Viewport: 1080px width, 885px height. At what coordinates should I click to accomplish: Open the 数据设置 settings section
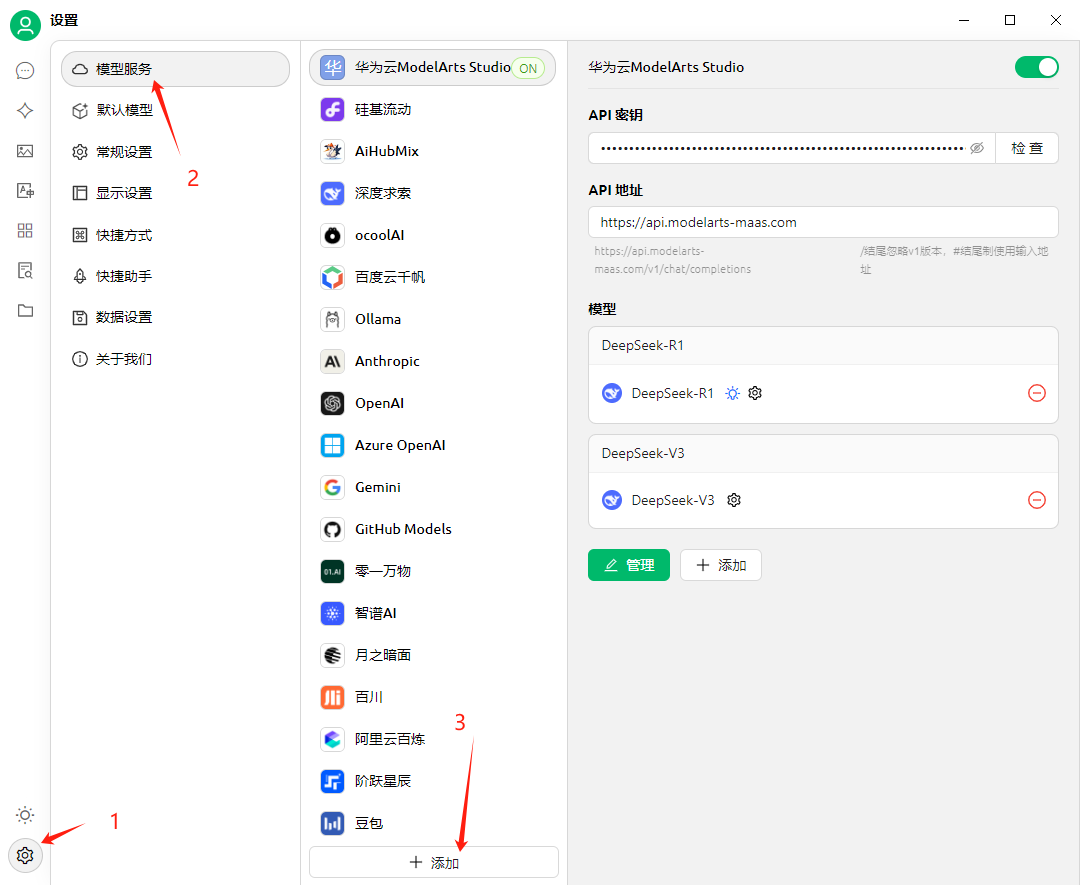(176, 317)
